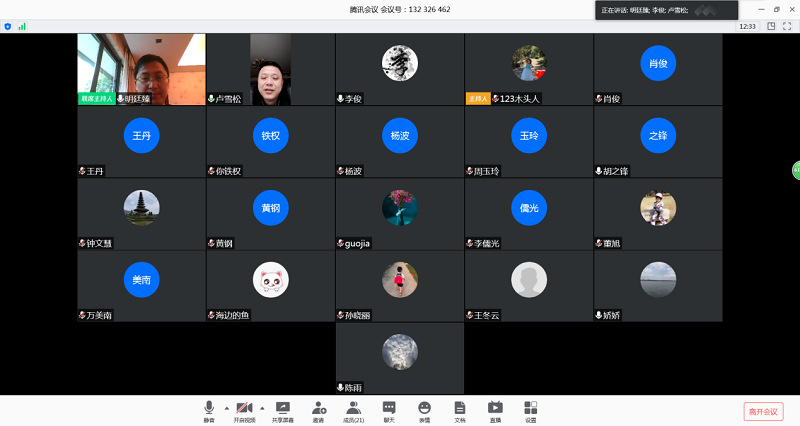This screenshot has width=800, height=426.
Task: Open the 聊天 chat panel
Action: pyautogui.click(x=389, y=409)
